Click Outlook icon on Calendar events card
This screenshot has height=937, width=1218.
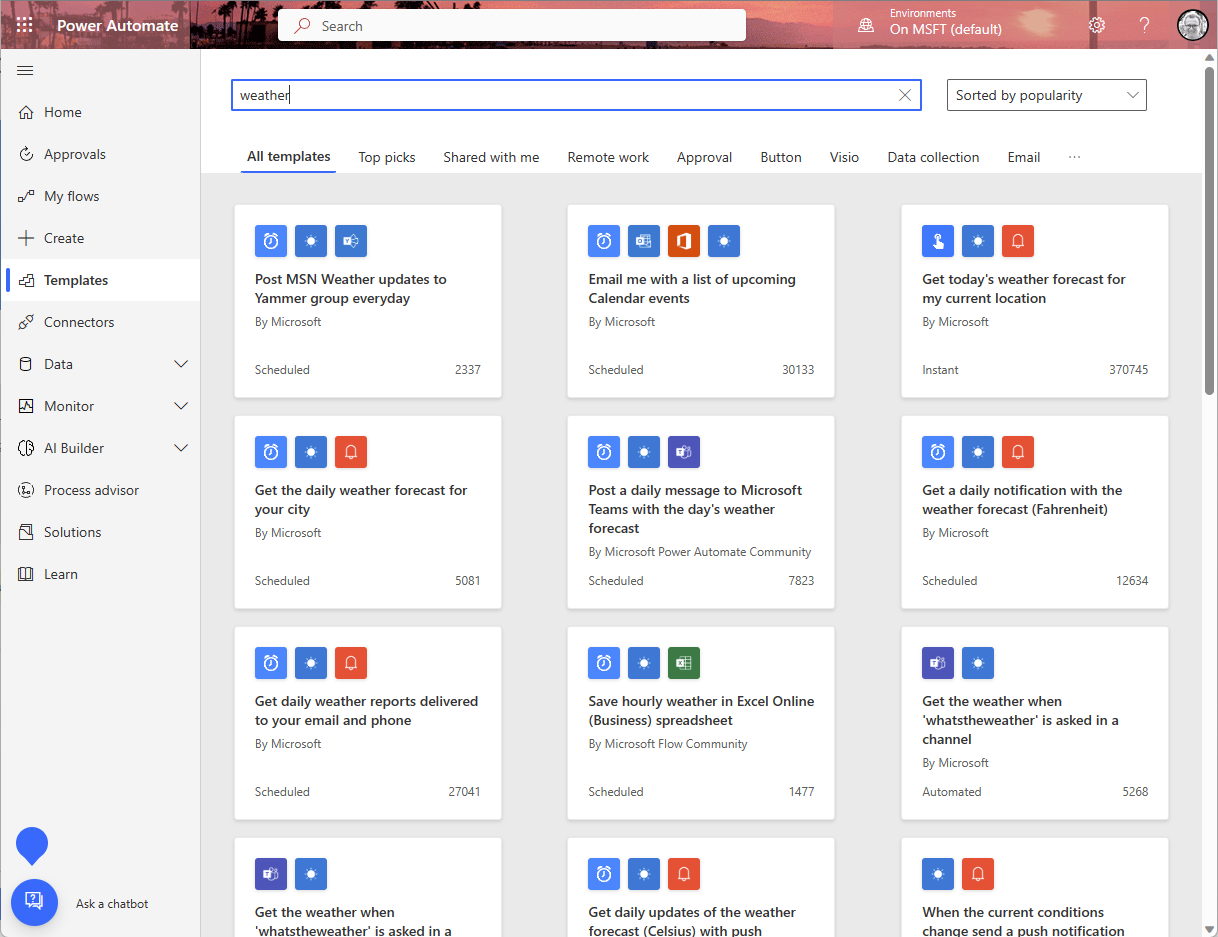[x=644, y=241]
